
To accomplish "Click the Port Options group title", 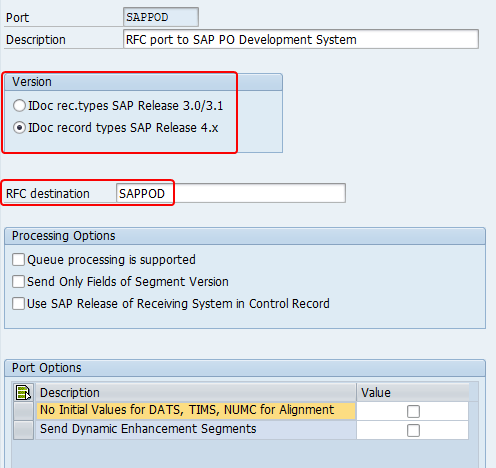I will [x=47, y=368].
